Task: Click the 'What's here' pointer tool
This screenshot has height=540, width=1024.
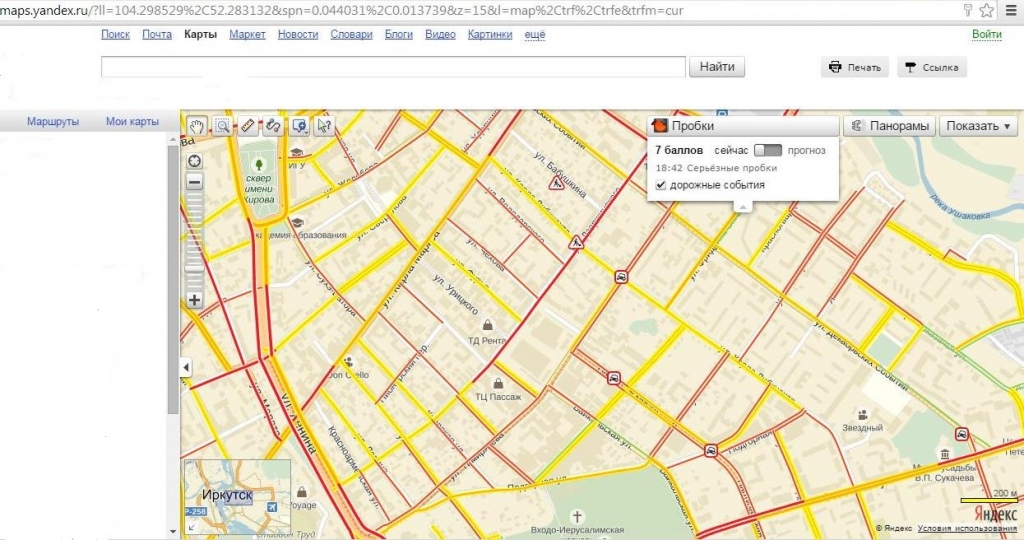Action: [x=323, y=126]
